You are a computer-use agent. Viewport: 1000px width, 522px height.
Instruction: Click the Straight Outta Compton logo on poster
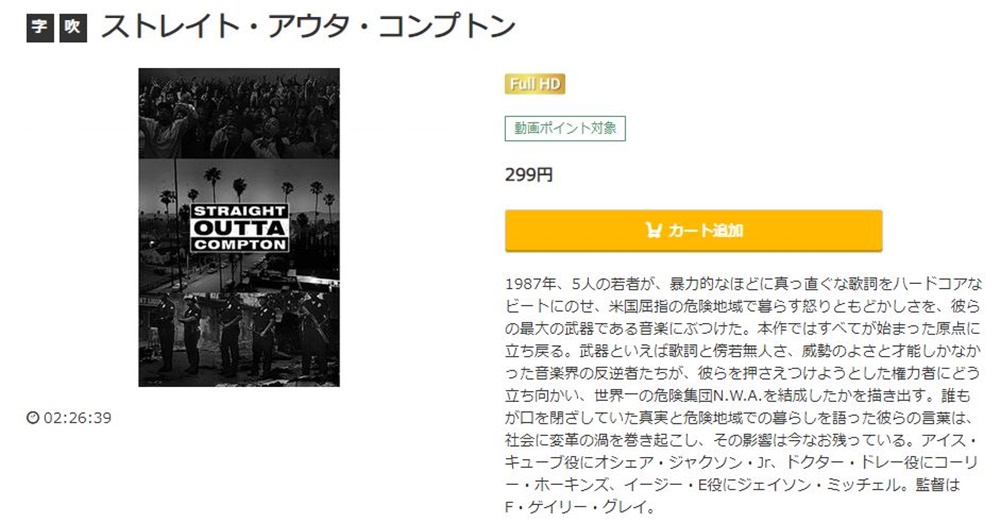pos(239,228)
